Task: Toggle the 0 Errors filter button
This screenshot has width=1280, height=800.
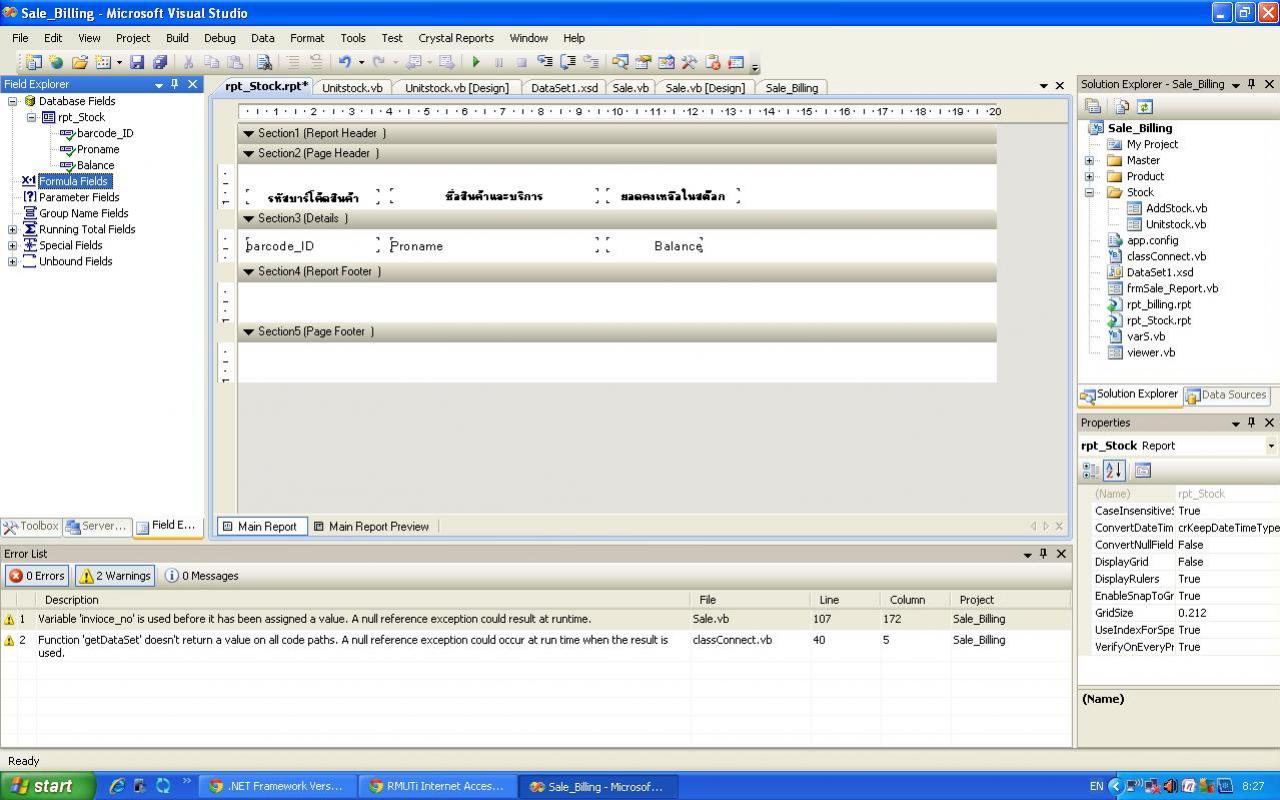Action: [36, 576]
